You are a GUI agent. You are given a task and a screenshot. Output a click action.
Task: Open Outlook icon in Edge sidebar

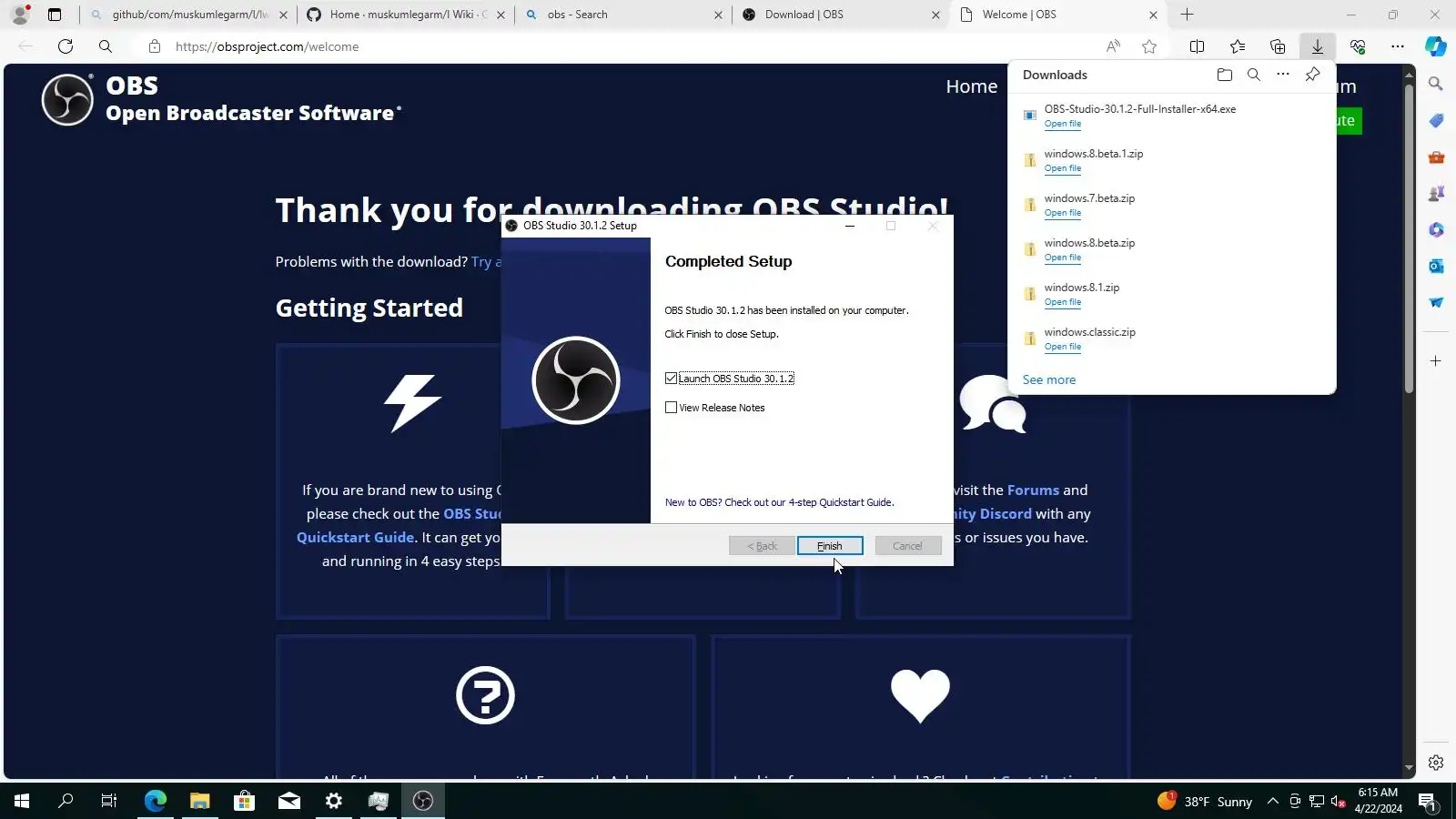[1436, 266]
